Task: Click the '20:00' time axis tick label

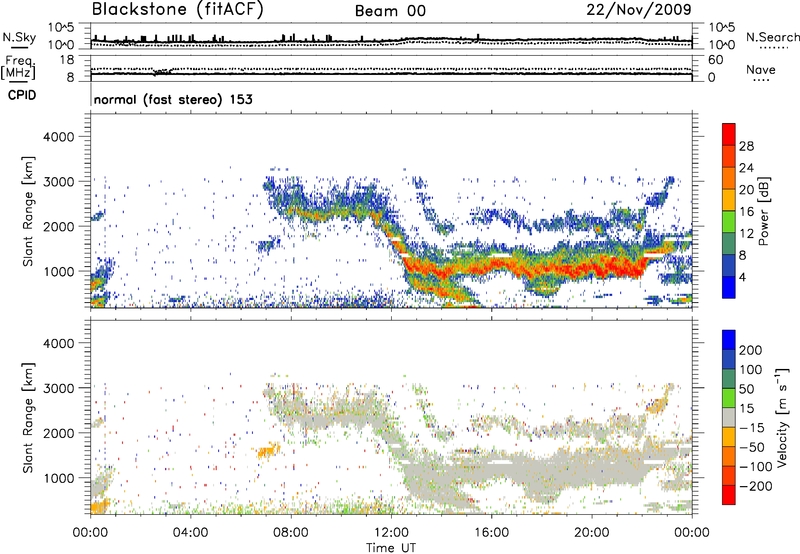Action: pos(591,533)
